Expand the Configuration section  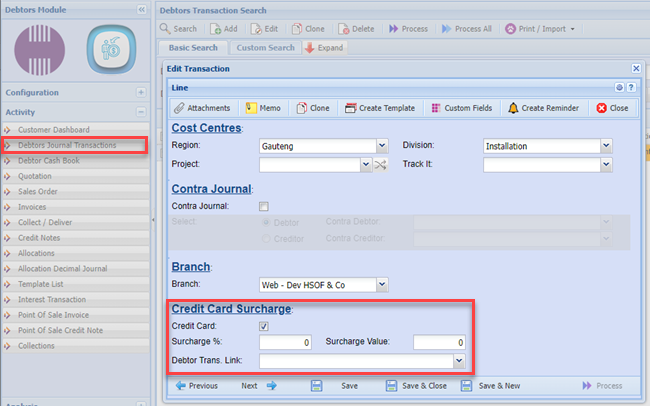(x=141, y=92)
